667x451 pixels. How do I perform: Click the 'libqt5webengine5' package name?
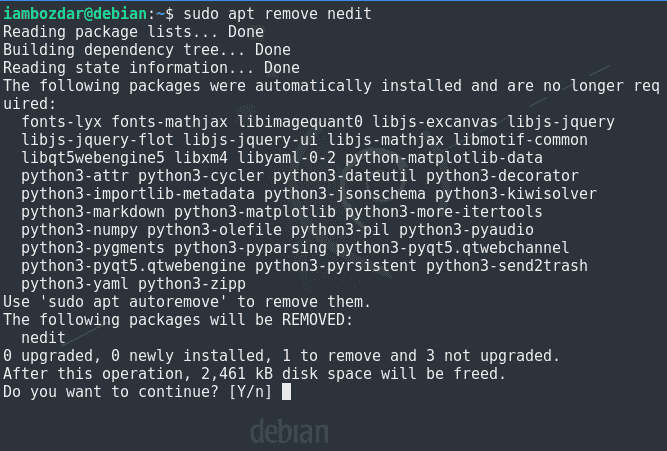point(93,158)
